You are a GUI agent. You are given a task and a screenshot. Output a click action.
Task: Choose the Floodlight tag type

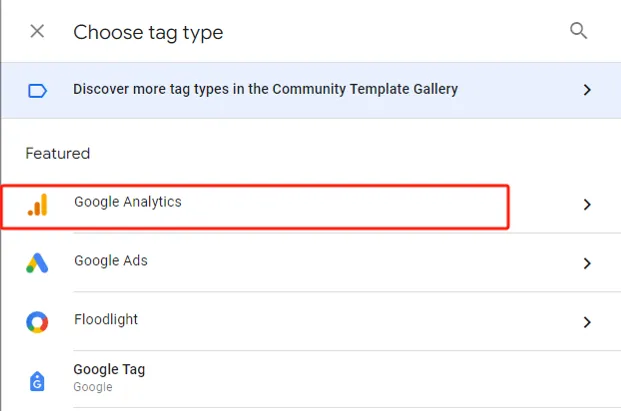(106, 319)
